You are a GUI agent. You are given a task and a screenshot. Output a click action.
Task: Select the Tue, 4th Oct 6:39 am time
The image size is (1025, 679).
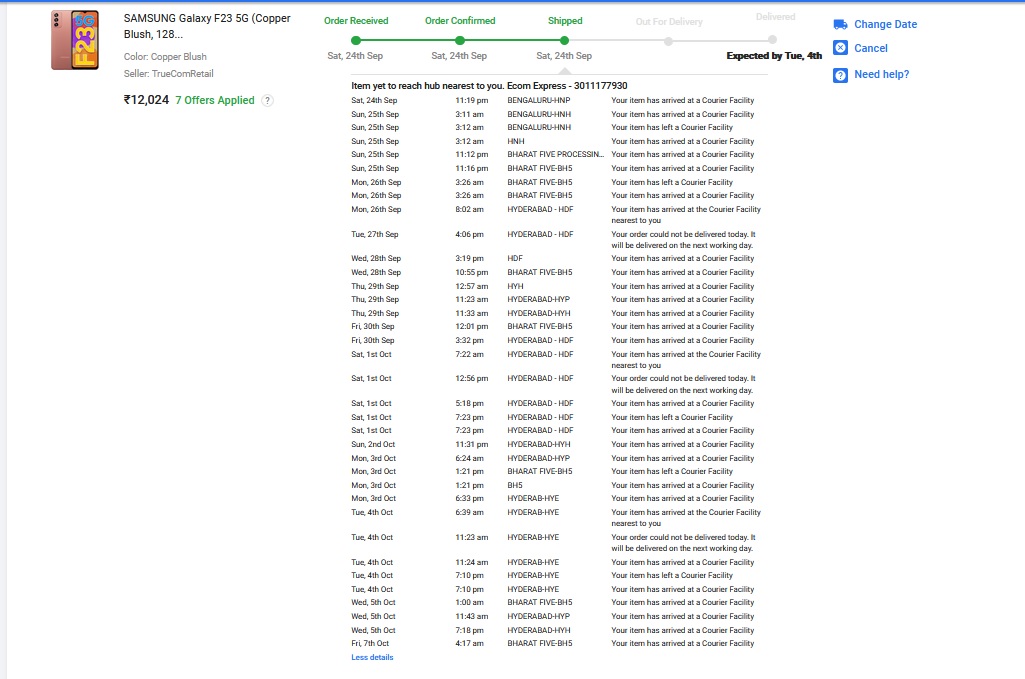tap(469, 513)
